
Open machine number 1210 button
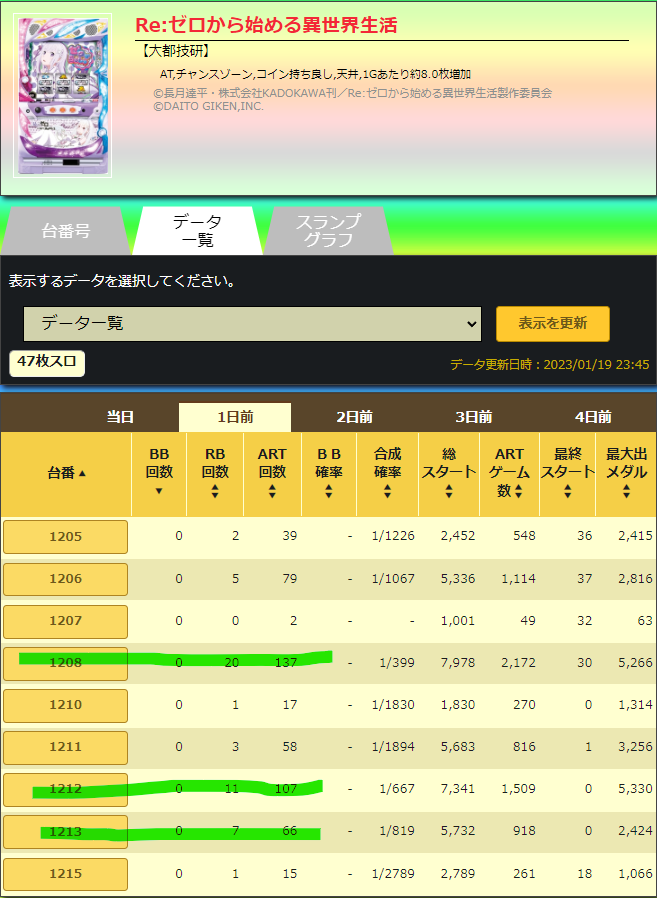pyautogui.click(x=65, y=706)
